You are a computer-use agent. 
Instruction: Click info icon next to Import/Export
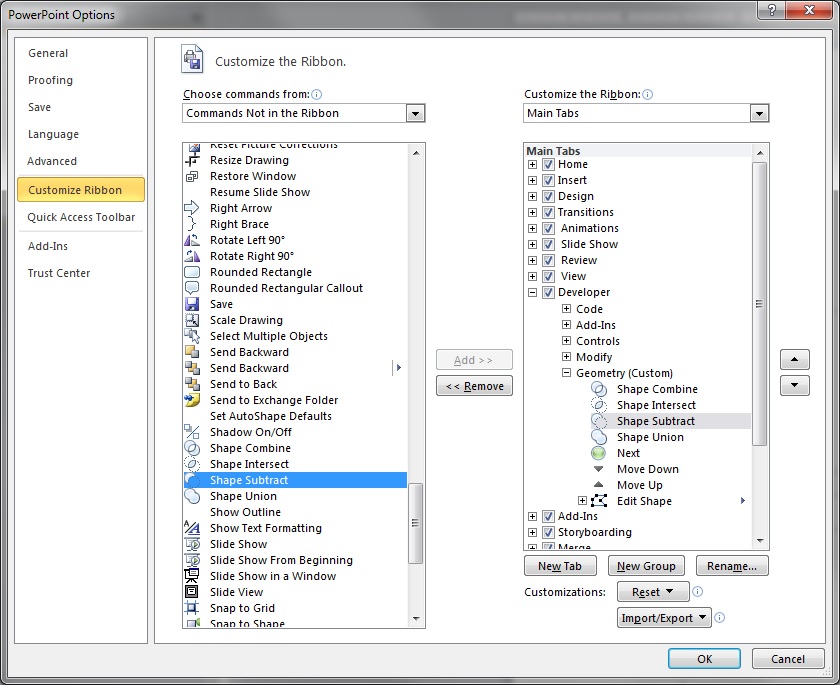pyautogui.click(x=719, y=618)
